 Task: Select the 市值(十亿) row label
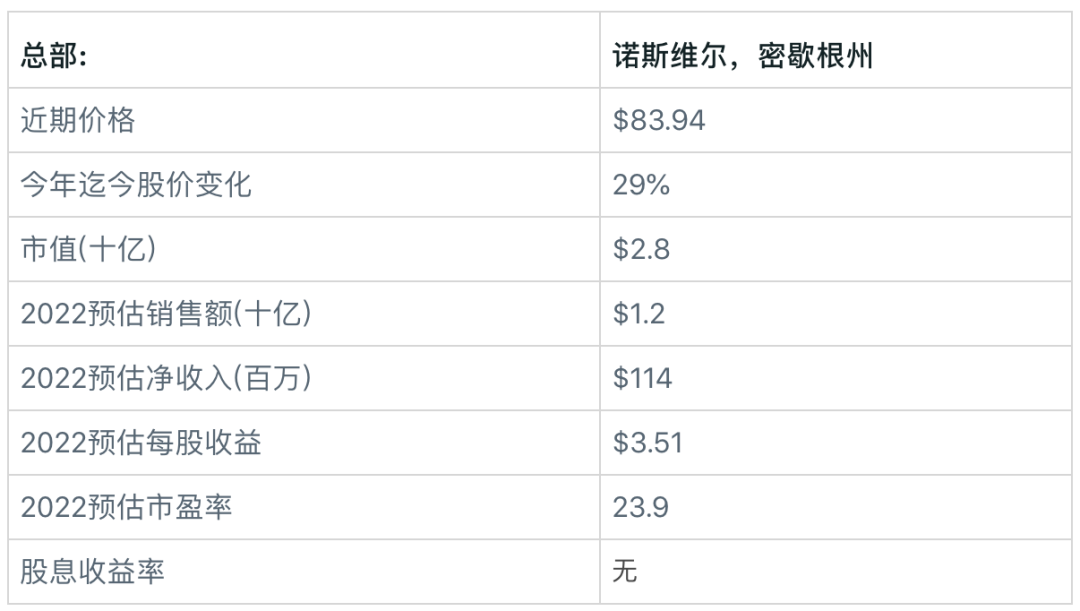pos(89,249)
